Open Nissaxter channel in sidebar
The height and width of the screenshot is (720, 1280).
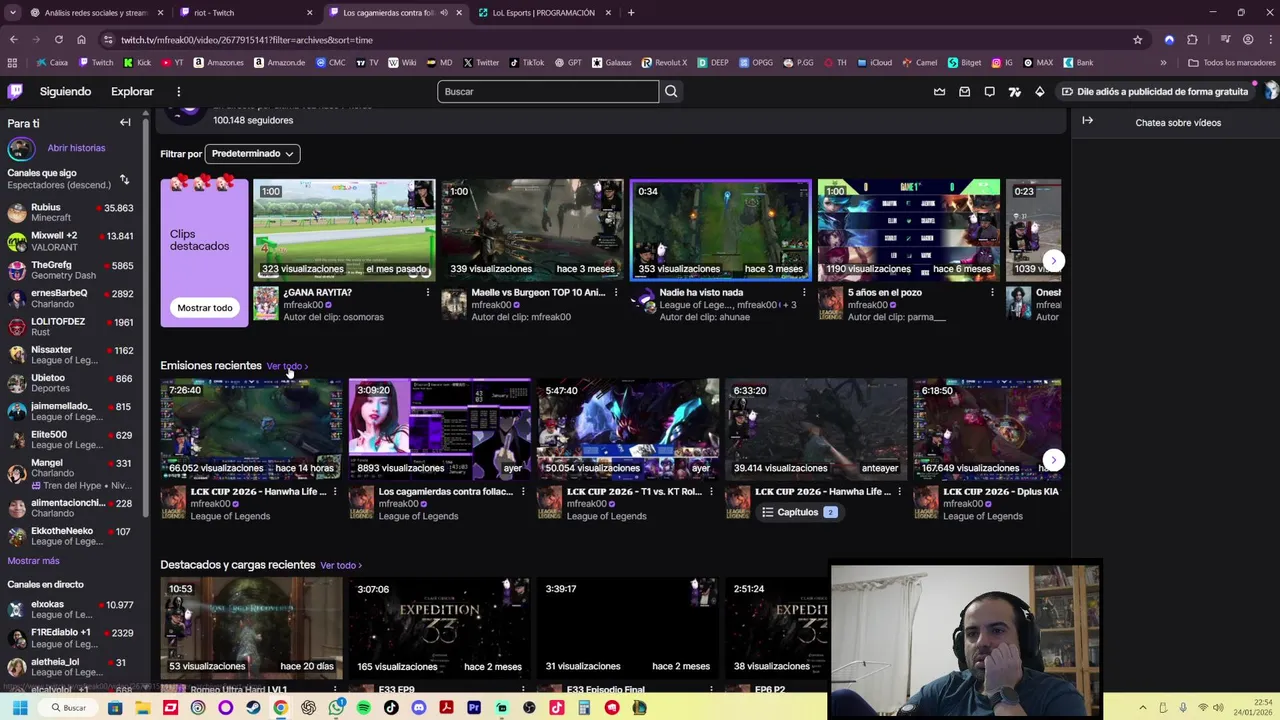[x=70, y=355]
